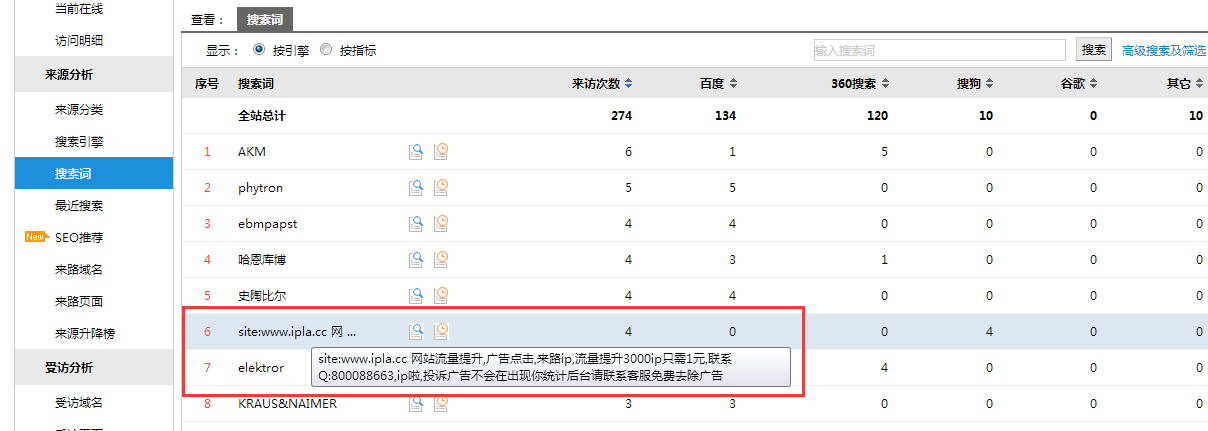
Task: Click the magnifier detail icon for phytron
Action: point(416,188)
